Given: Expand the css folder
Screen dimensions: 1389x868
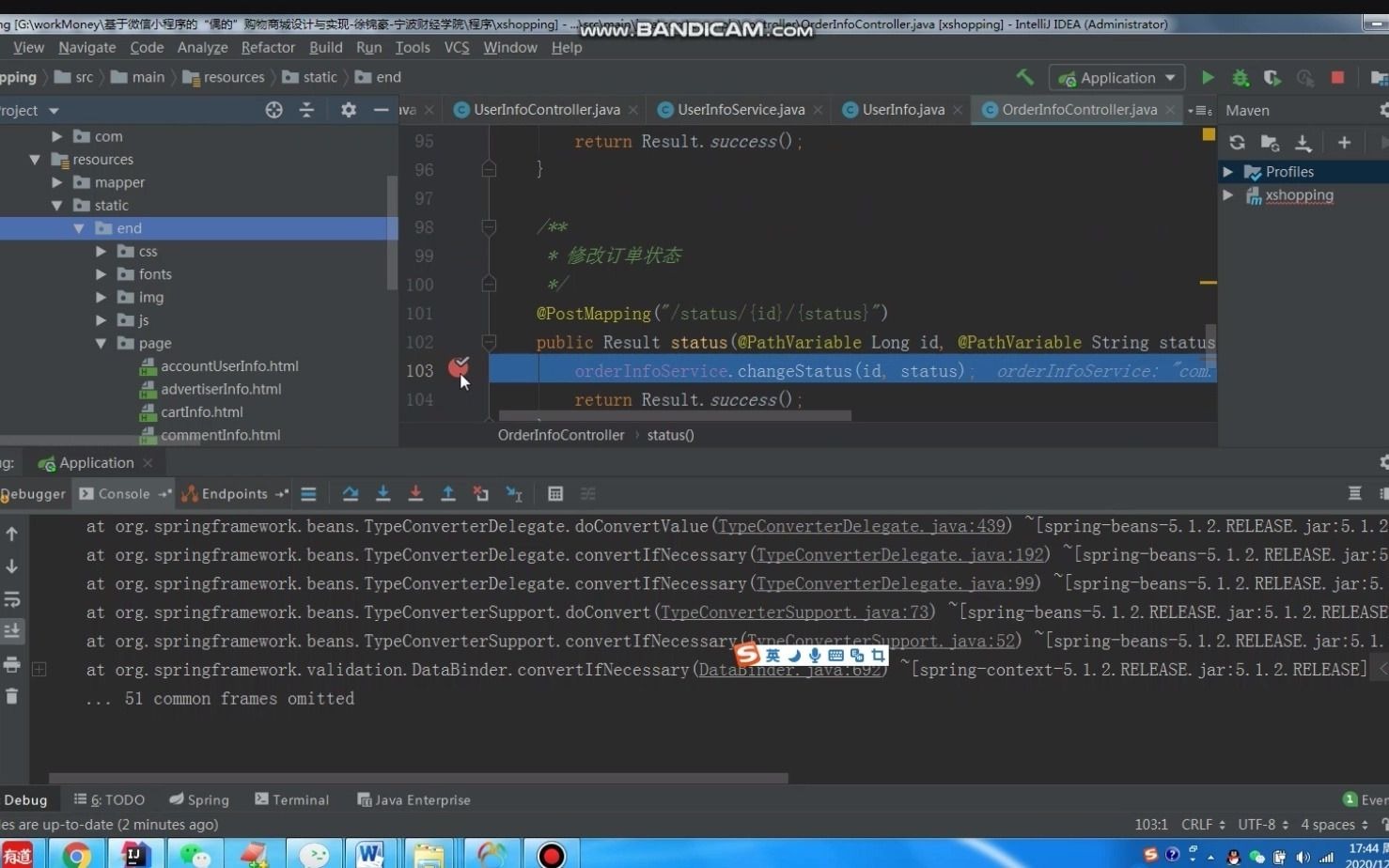Looking at the screenshot, I should point(101,251).
